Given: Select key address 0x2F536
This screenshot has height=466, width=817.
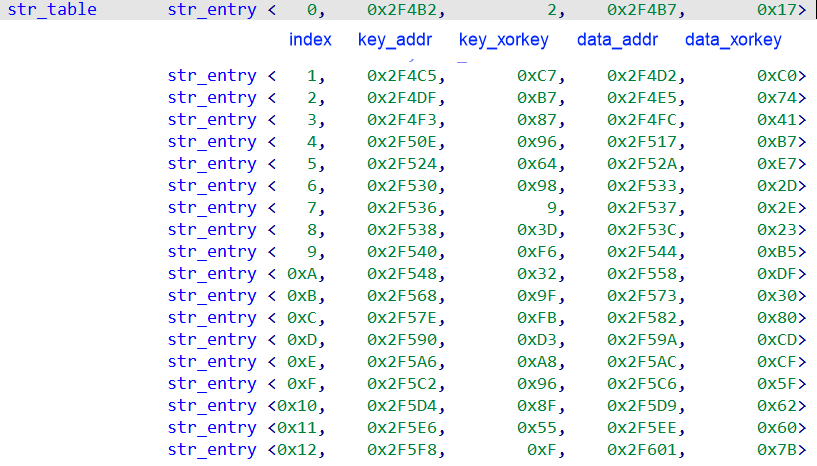Looking at the screenshot, I should pyautogui.click(x=401, y=207).
